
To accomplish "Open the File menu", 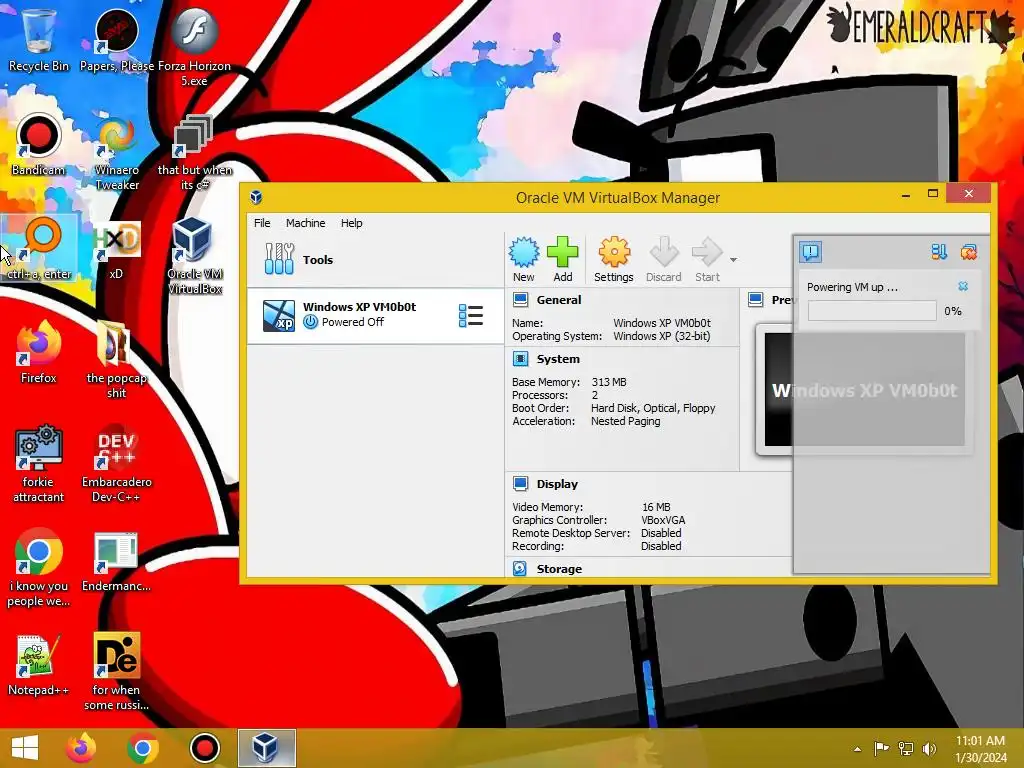I will coord(262,223).
